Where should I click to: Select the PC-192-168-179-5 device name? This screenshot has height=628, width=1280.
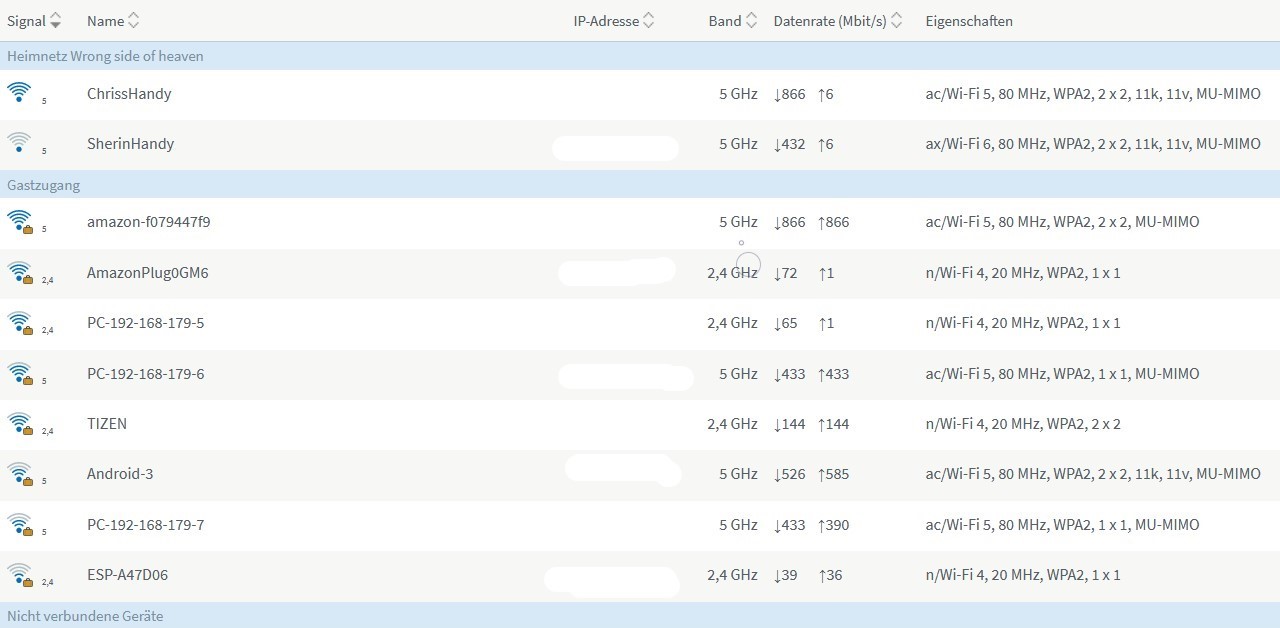click(145, 323)
